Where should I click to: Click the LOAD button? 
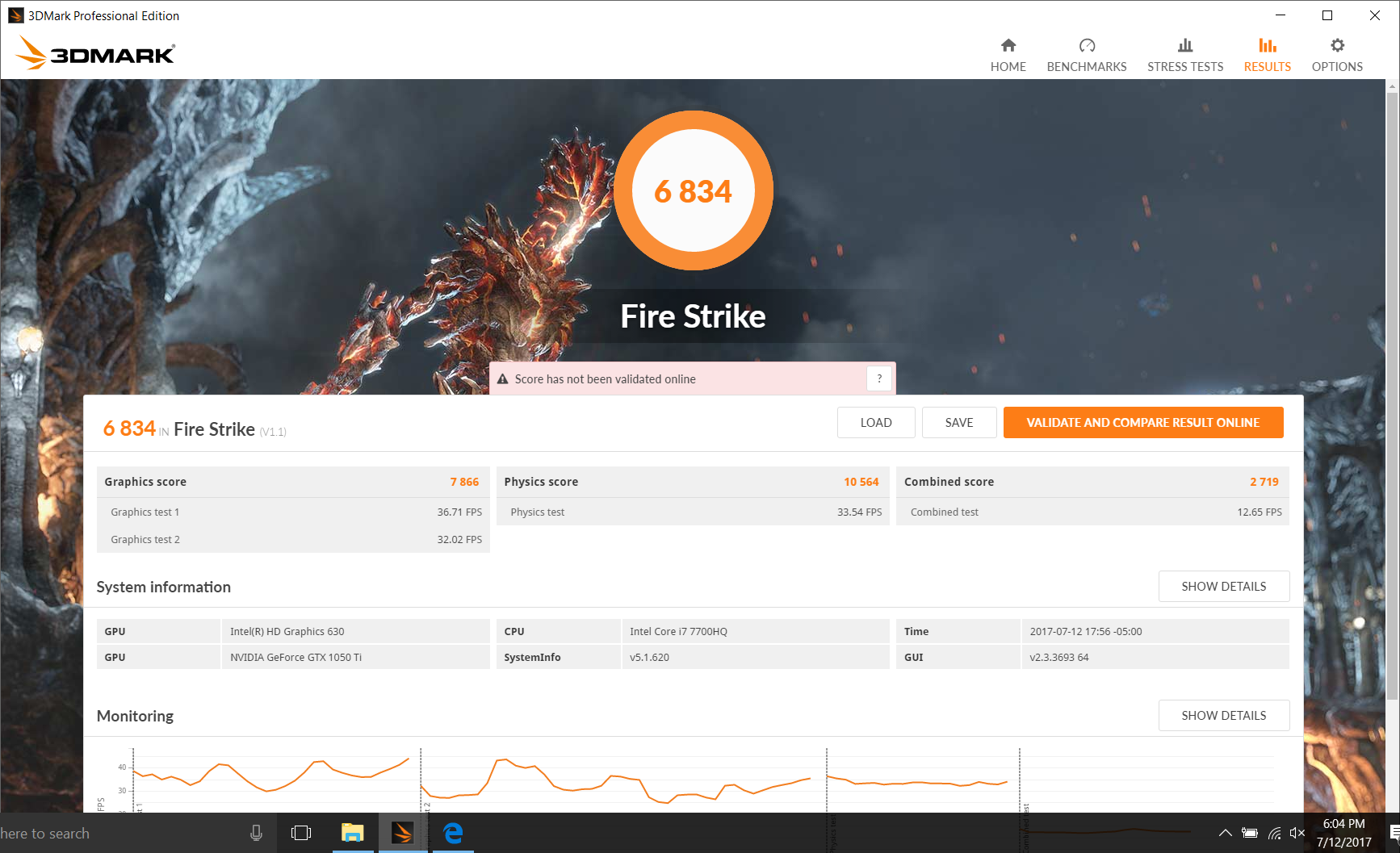point(876,423)
